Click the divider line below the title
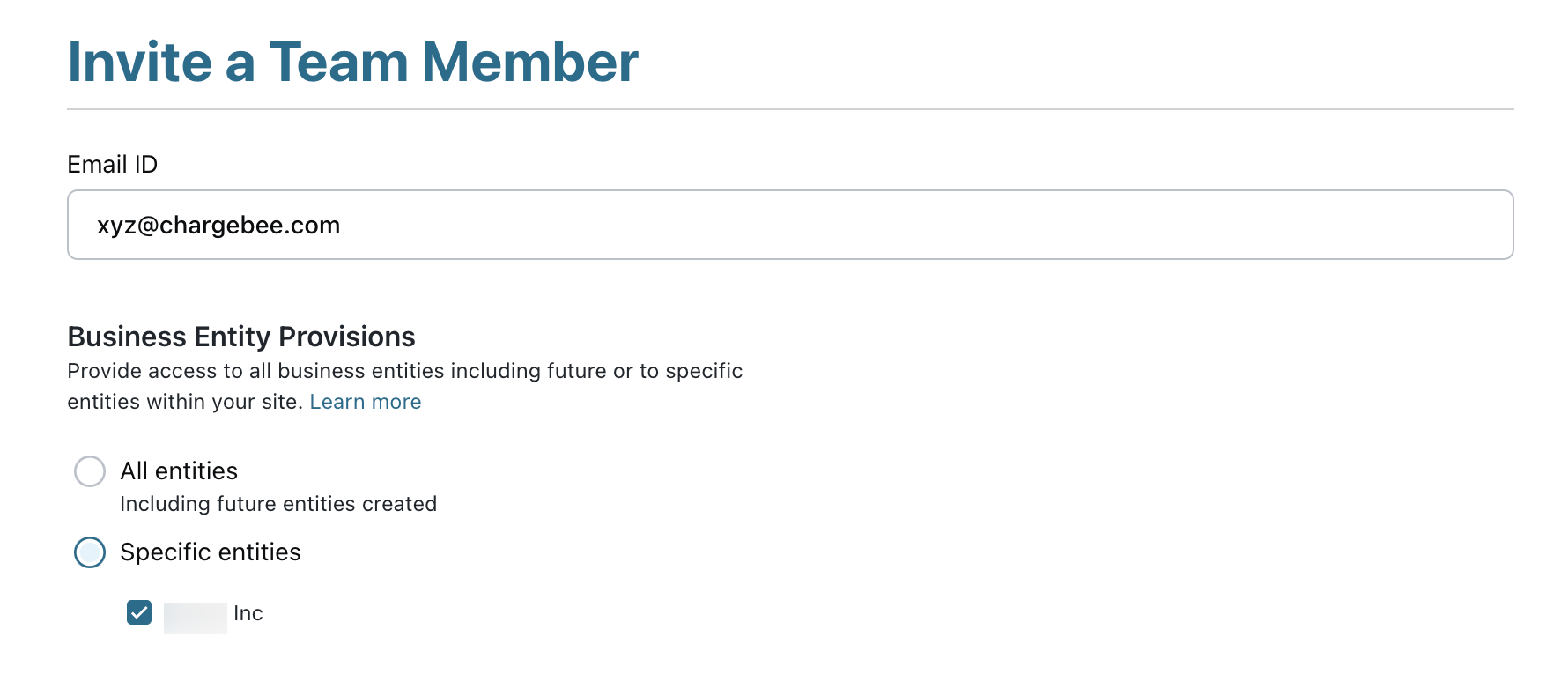The height and width of the screenshot is (689, 1568). point(789,109)
